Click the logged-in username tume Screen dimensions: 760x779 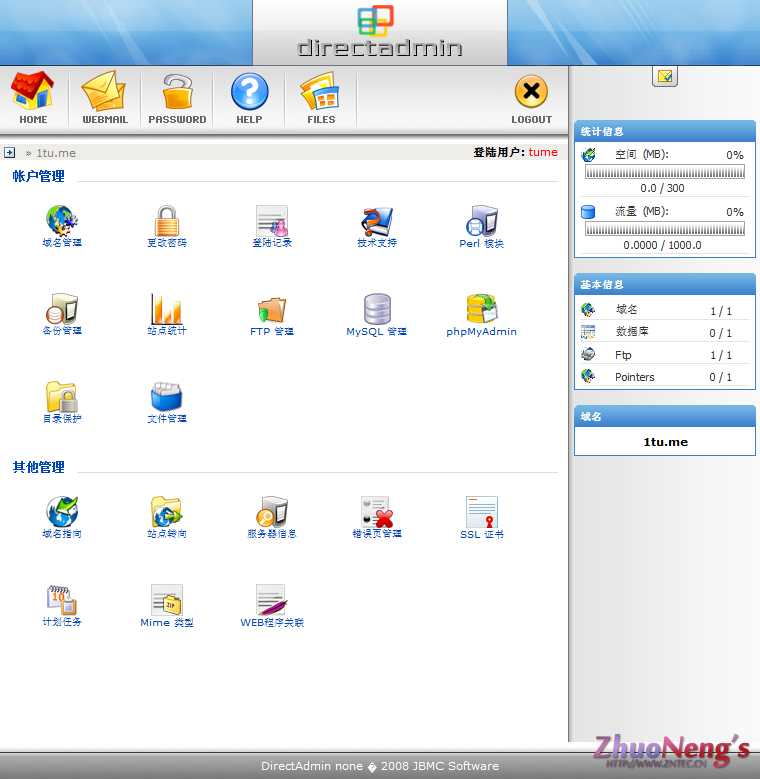pyautogui.click(x=542, y=152)
